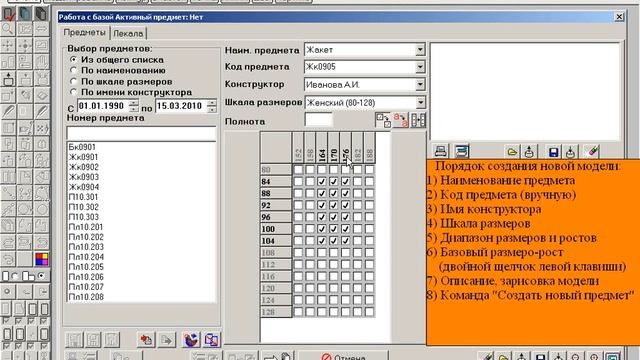Click the 'Полнота' input field
This screenshot has height=360, width=640.
[318, 120]
